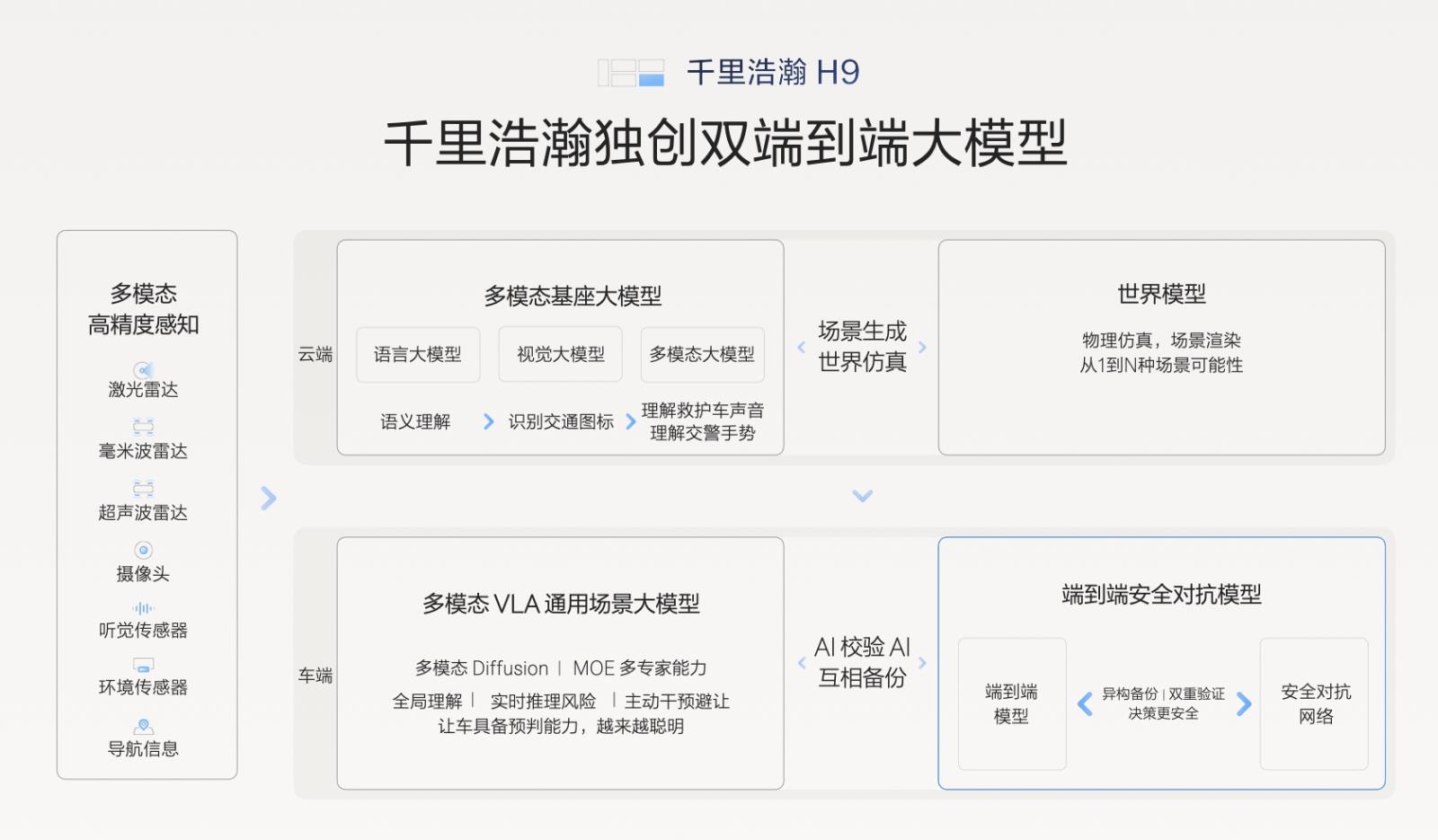Screen dimensions: 1438x840
Task: Select the 视觉大模型 card
Action: coord(561,355)
